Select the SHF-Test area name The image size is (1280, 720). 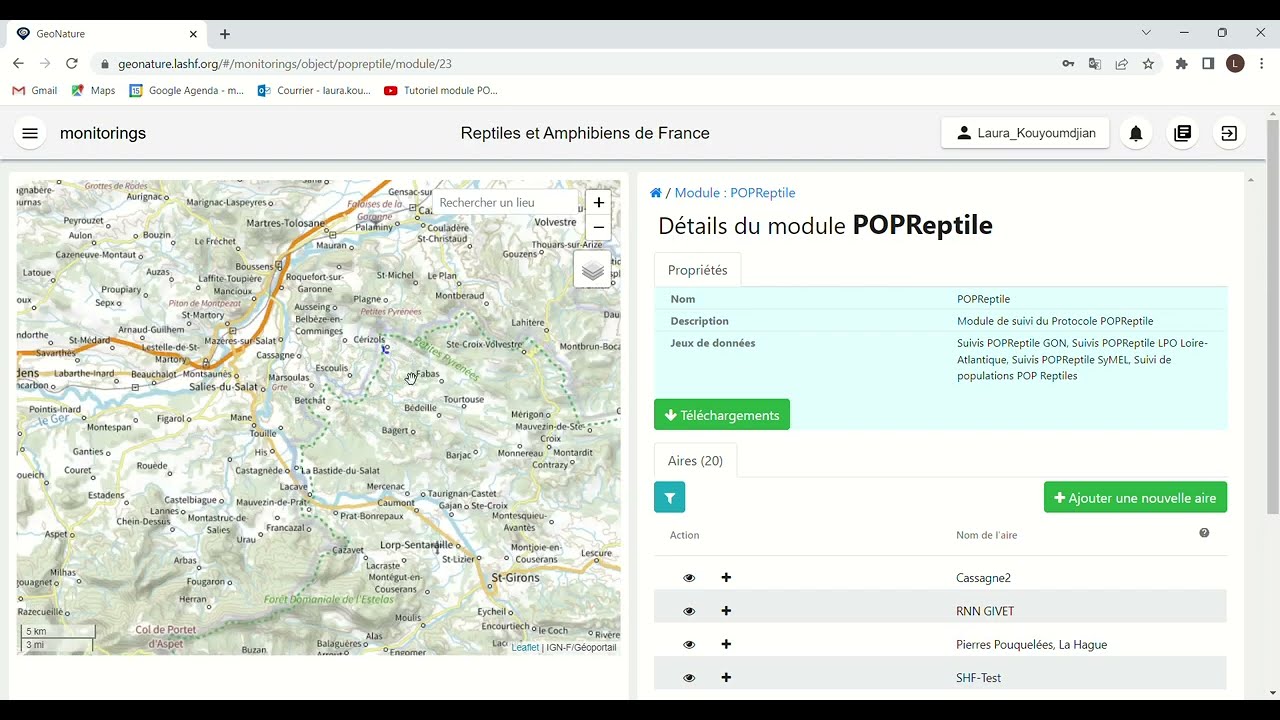(978, 678)
